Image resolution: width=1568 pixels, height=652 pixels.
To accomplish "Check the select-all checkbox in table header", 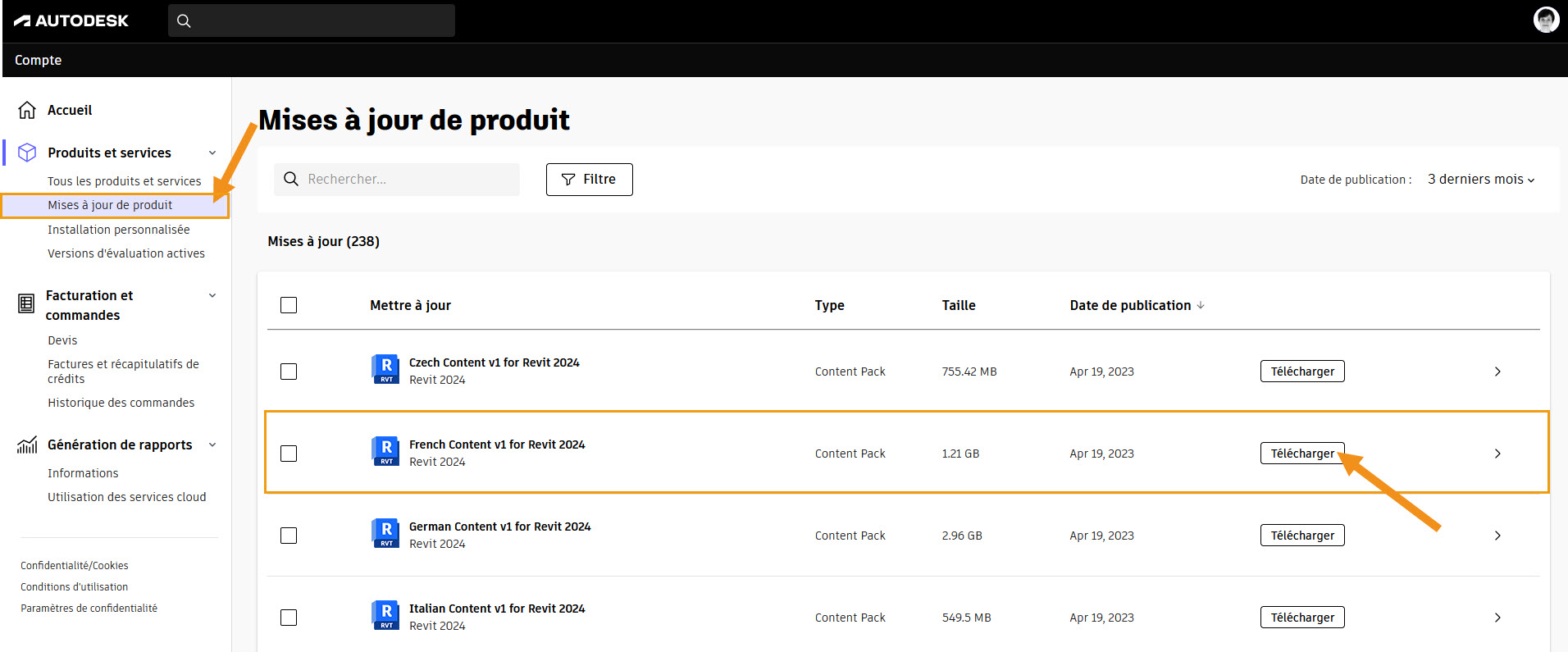I will coord(289,305).
